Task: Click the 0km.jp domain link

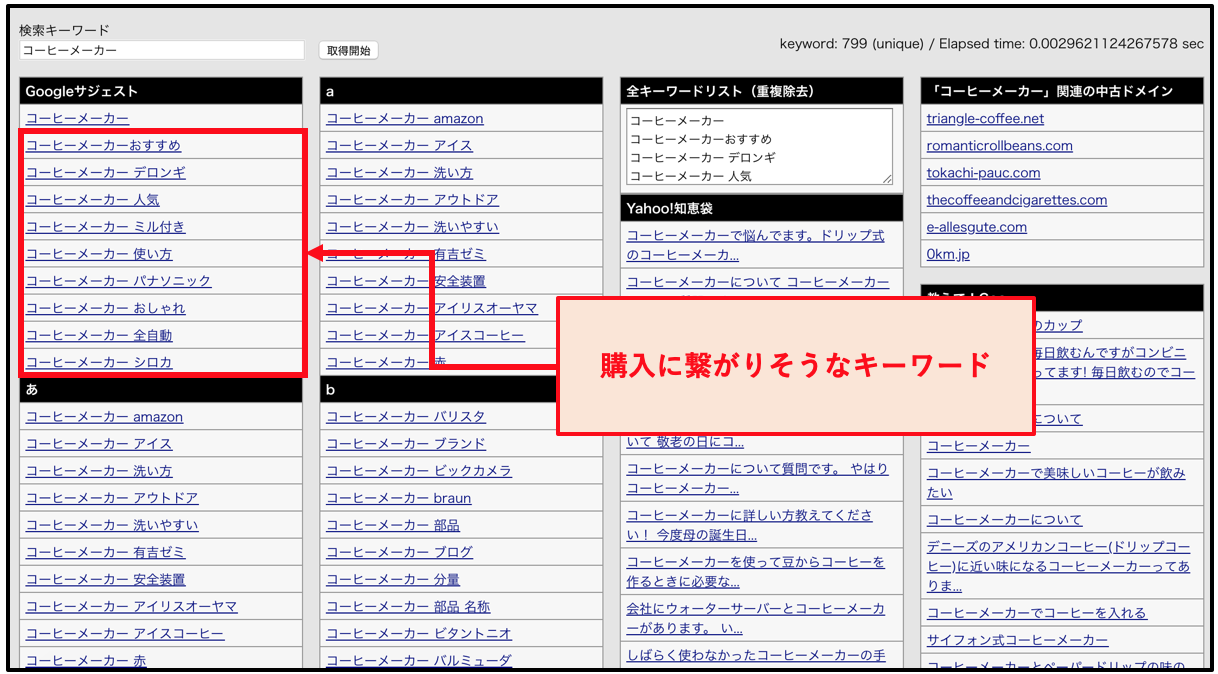Action: click(x=948, y=254)
